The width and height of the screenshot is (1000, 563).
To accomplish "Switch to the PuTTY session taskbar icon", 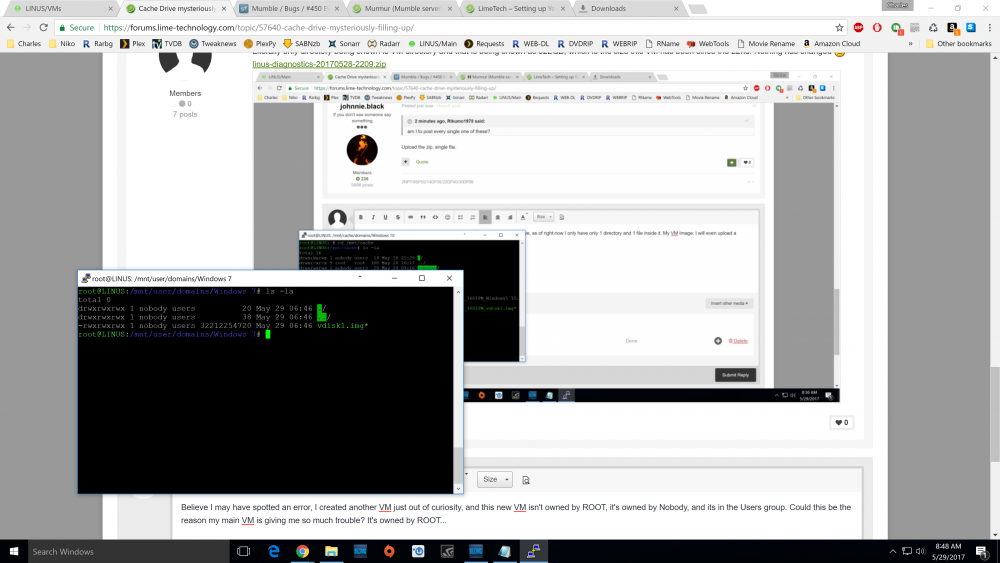I will click(533, 552).
